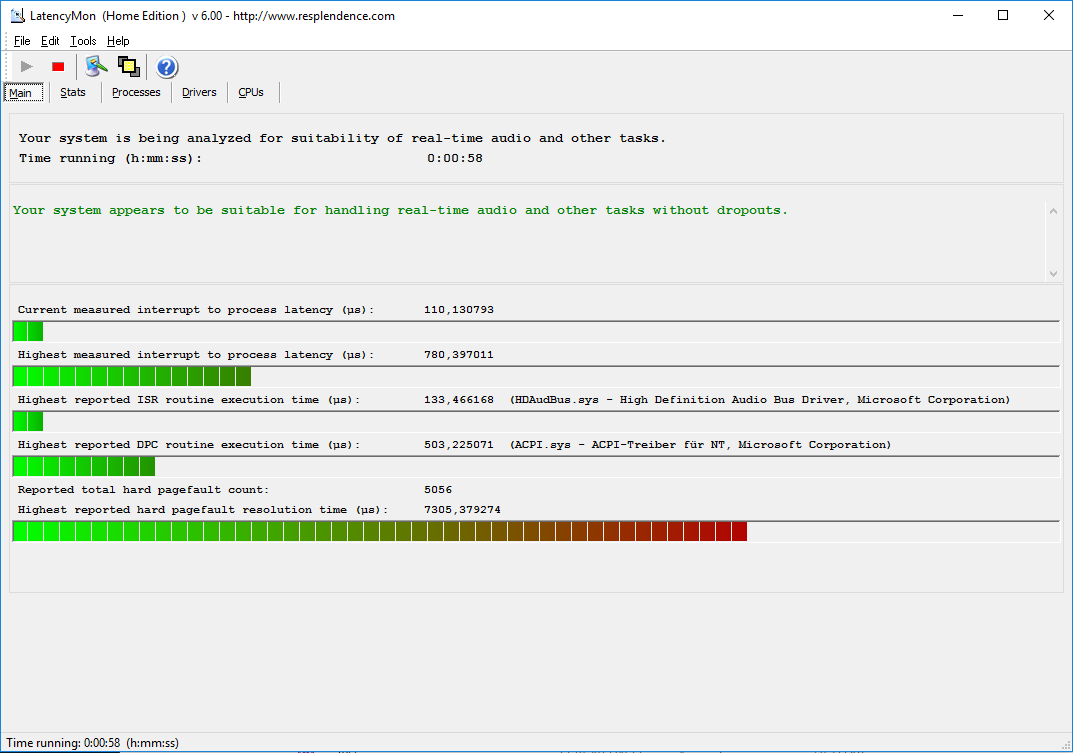Switch to the Processes tab
Viewport: 1073px width, 753px height.
pyautogui.click(x=136, y=92)
